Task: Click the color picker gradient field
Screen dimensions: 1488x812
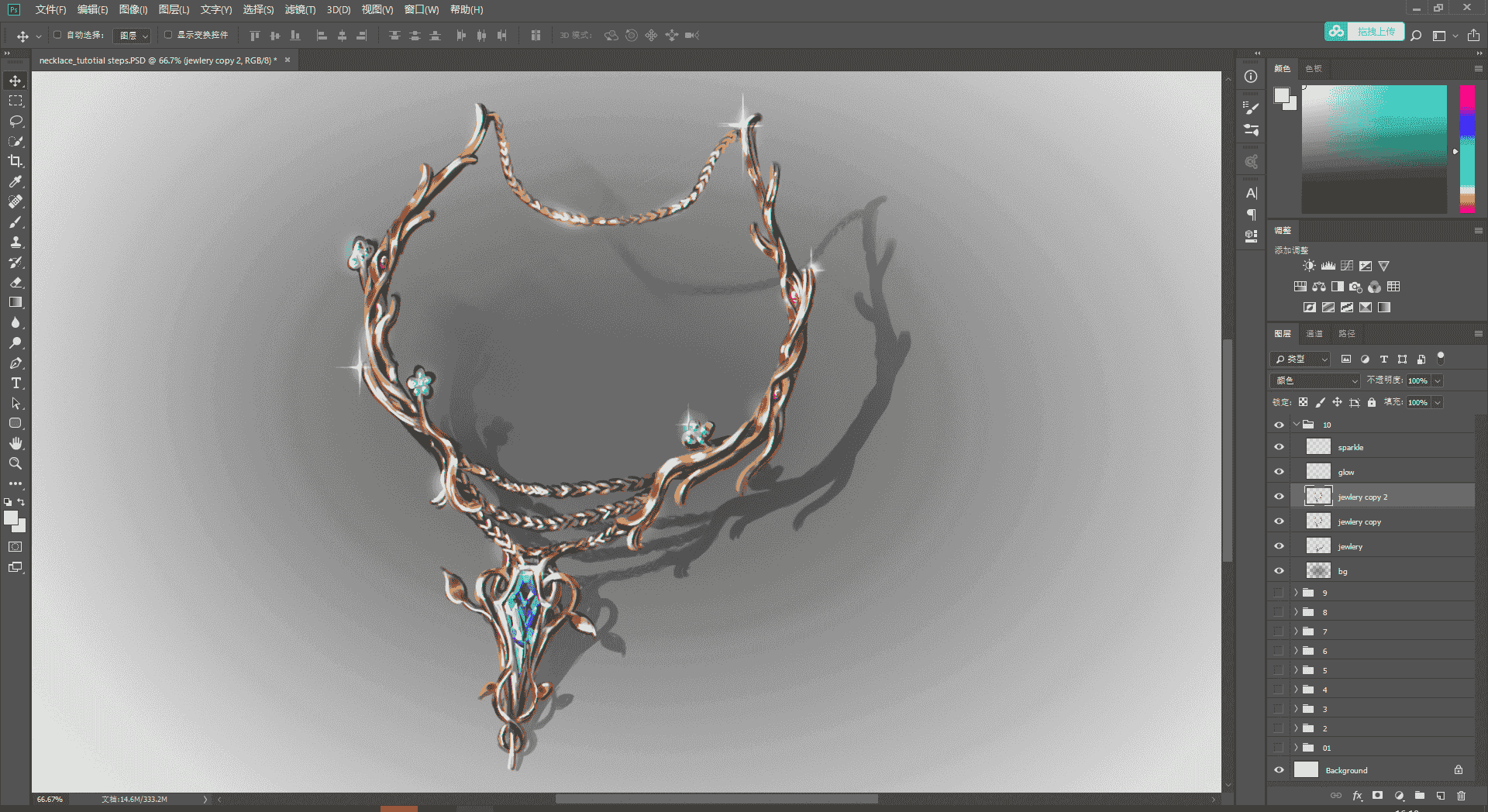Action: pos(1374,150)
